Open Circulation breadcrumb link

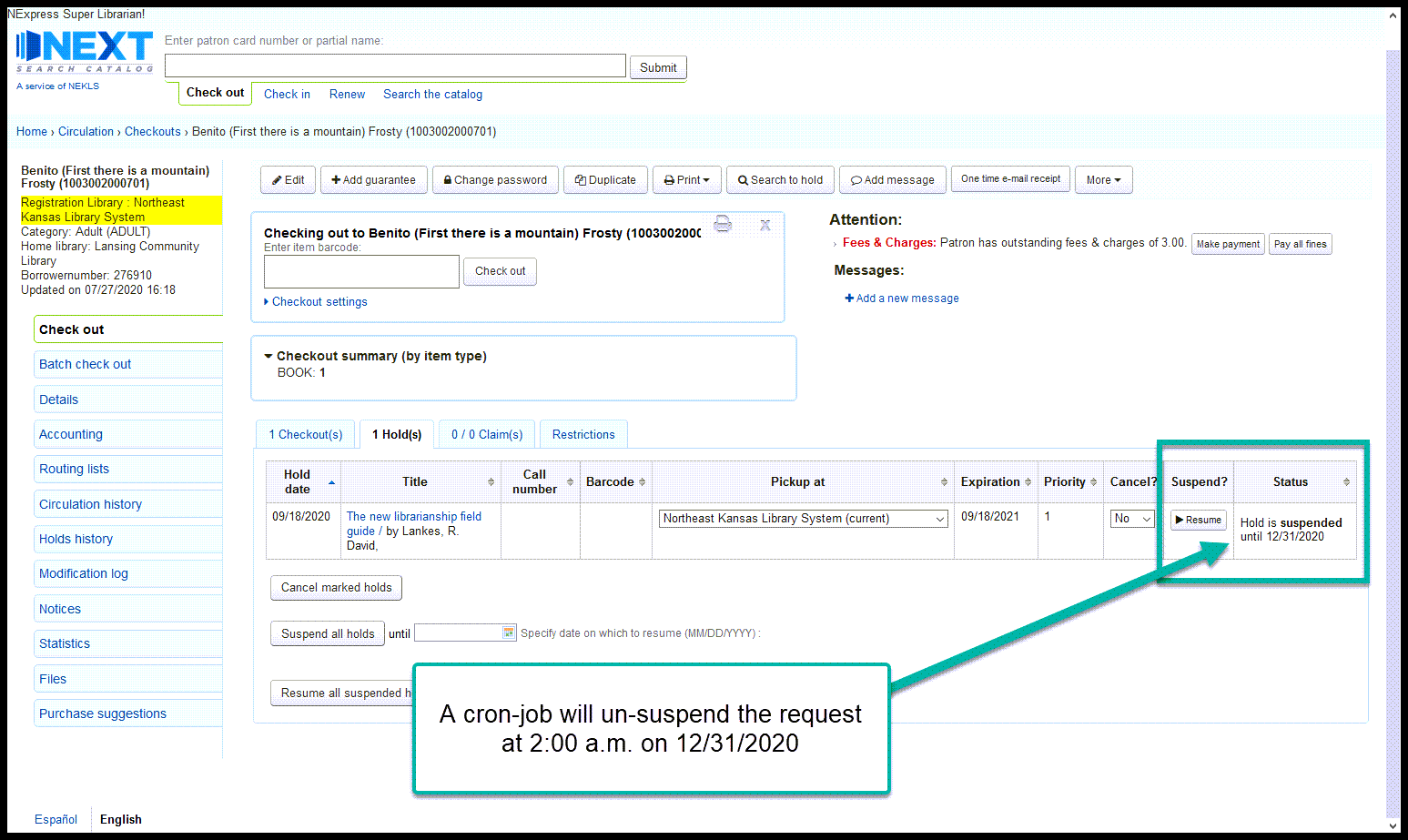pos(86,132)
